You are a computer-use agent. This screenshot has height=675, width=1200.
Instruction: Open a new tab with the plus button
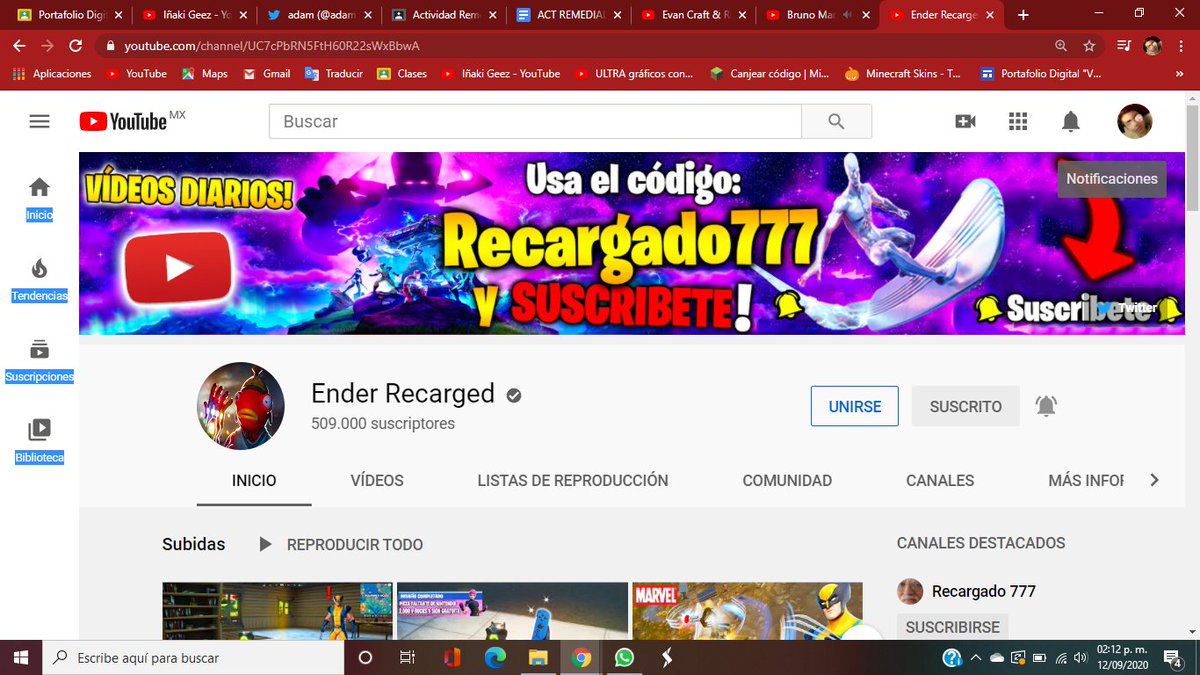coord(1022,15)
